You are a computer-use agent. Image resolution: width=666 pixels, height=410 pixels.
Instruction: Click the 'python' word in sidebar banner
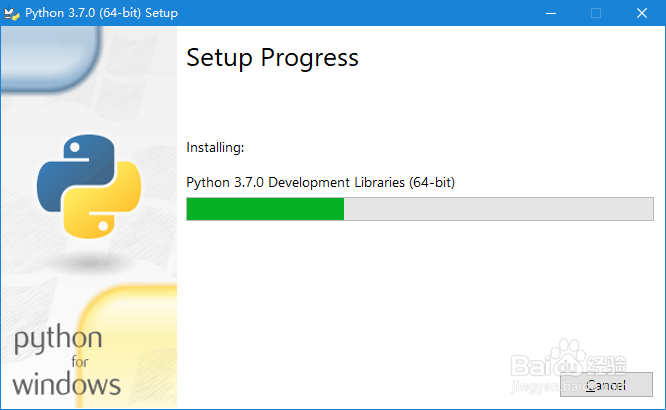point(58,339)
